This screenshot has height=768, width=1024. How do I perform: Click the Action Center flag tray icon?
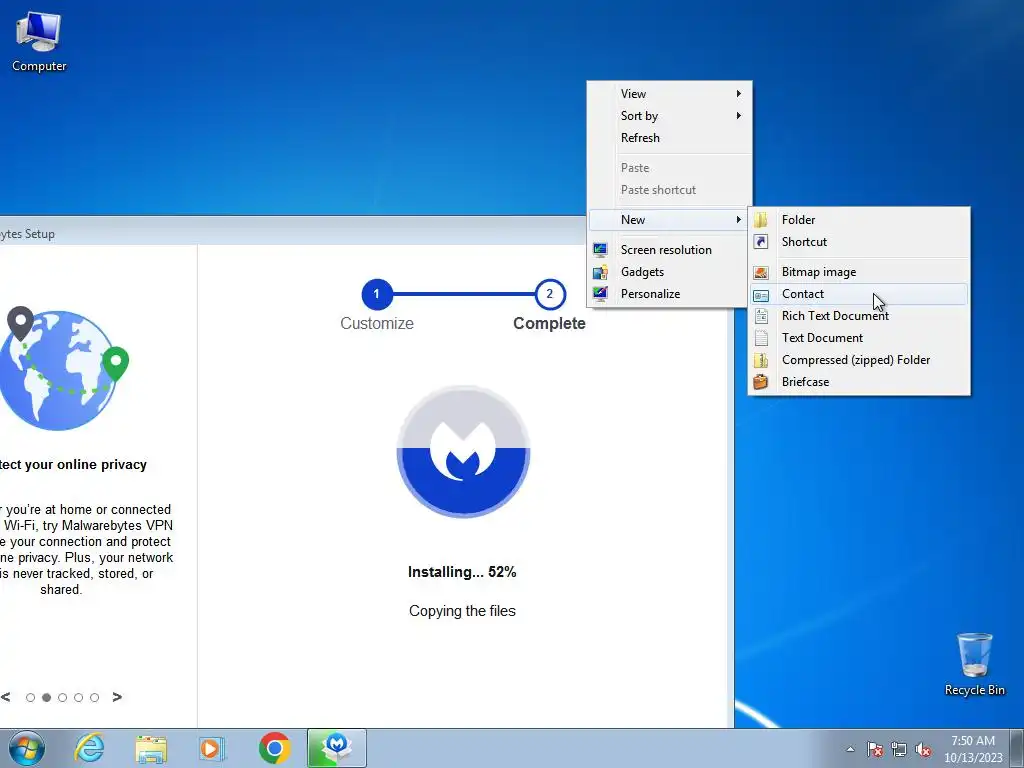(875, 749)
